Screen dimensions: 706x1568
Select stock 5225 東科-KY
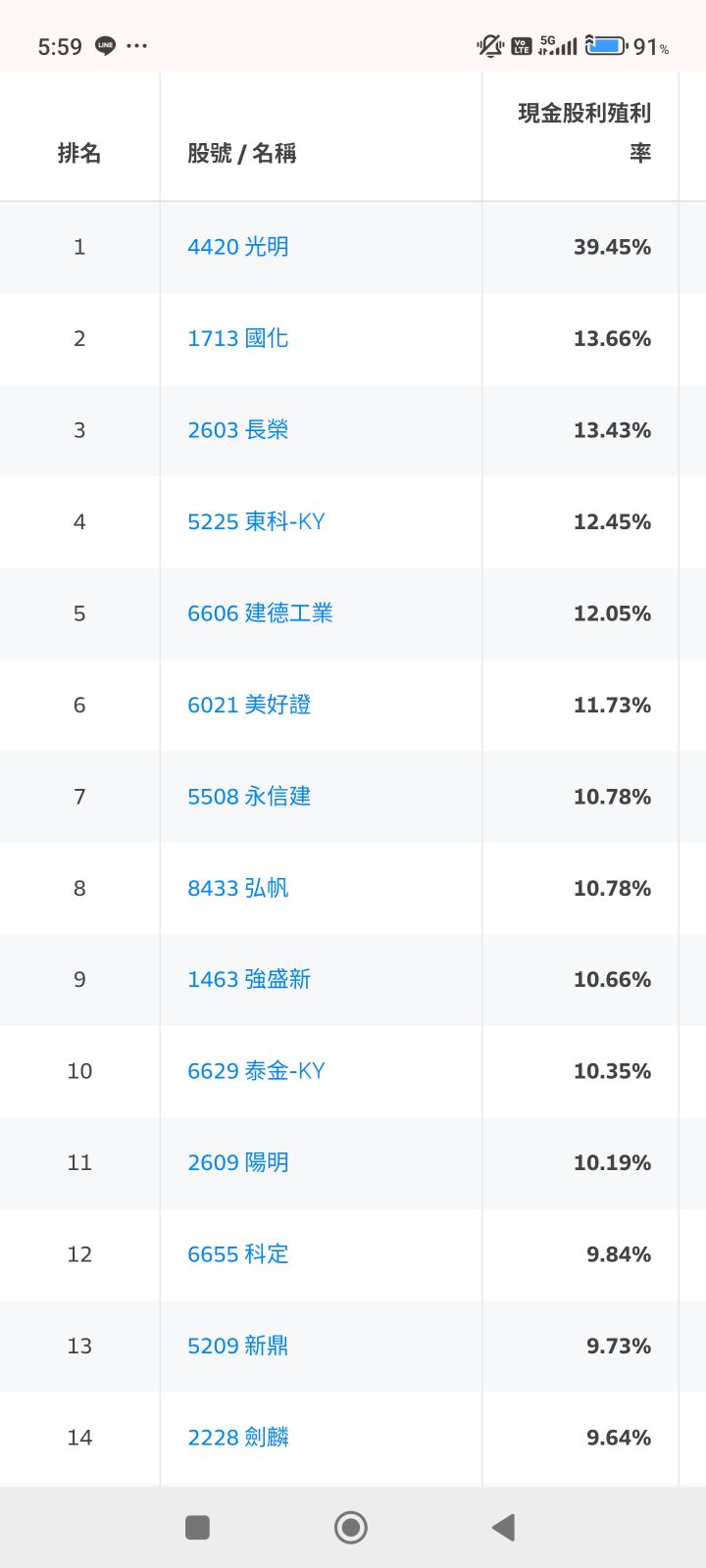point(256,521)
